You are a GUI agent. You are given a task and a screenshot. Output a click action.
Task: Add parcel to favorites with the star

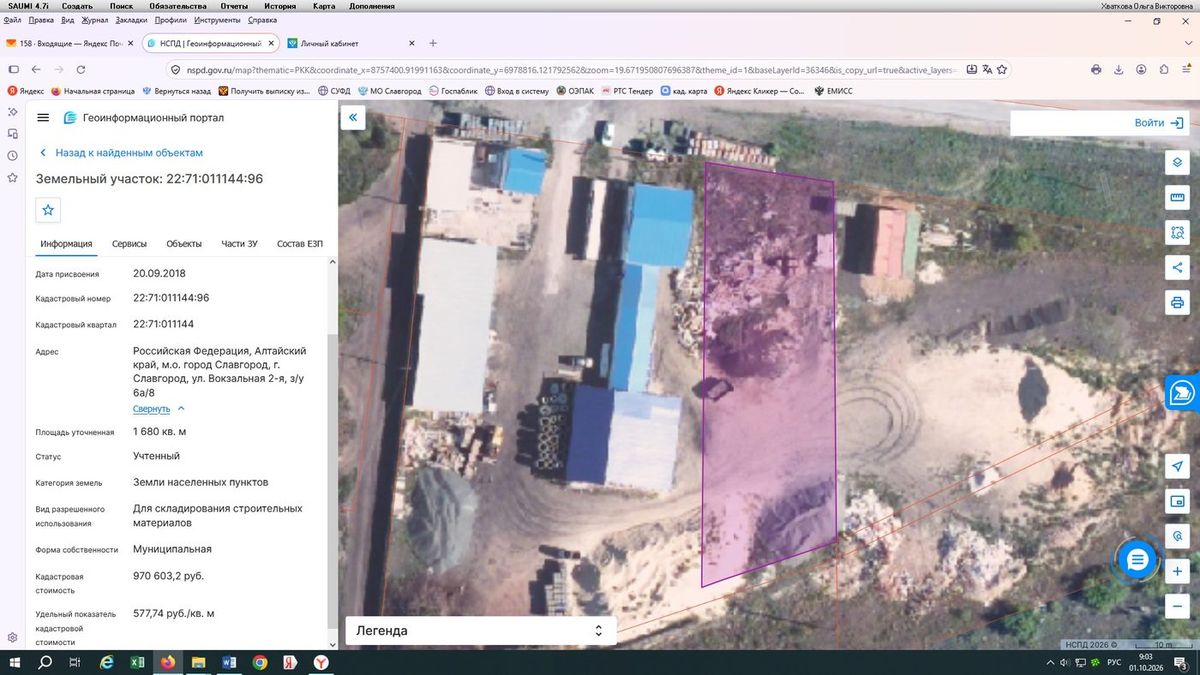[x=48, y=209]
